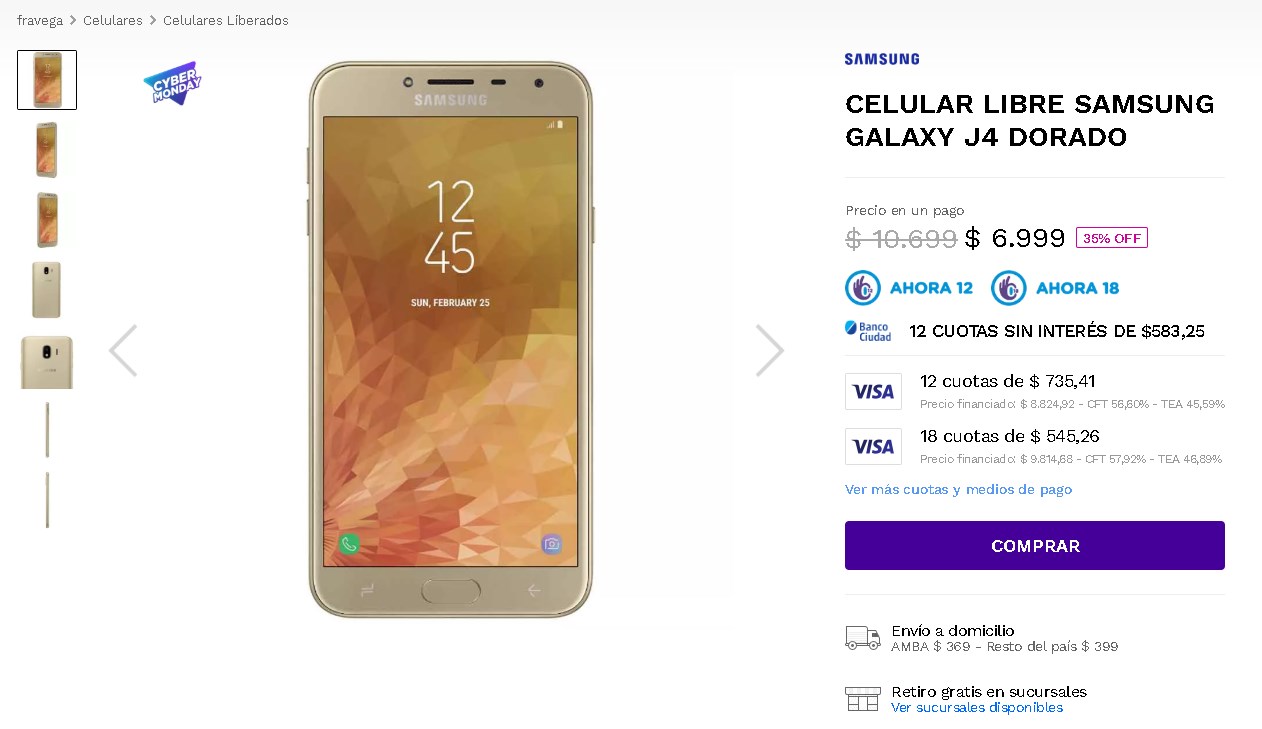The height and width of the screenshot is (729, 1262).
Task: Select the first front-view thumbnail
Action: click(x=47, y=80)
